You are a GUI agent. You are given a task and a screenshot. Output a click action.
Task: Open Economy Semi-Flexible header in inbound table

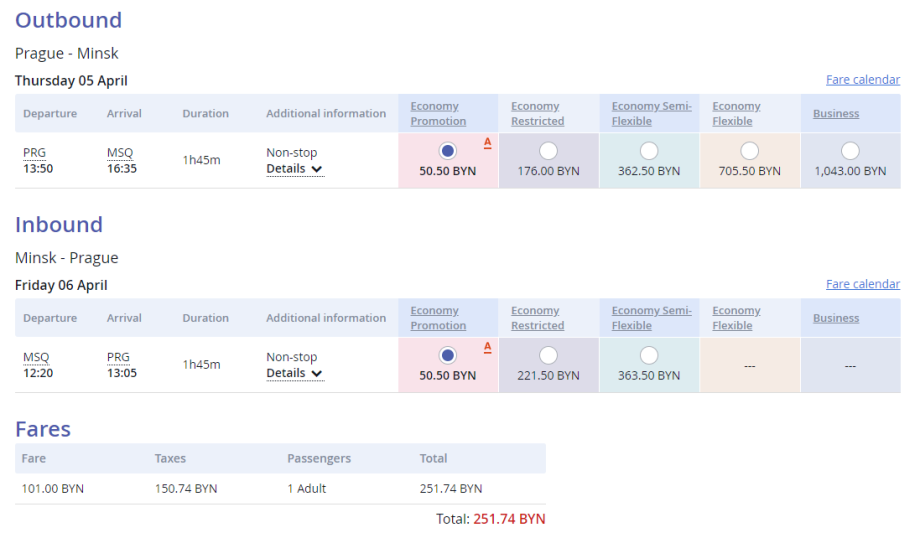651,318
